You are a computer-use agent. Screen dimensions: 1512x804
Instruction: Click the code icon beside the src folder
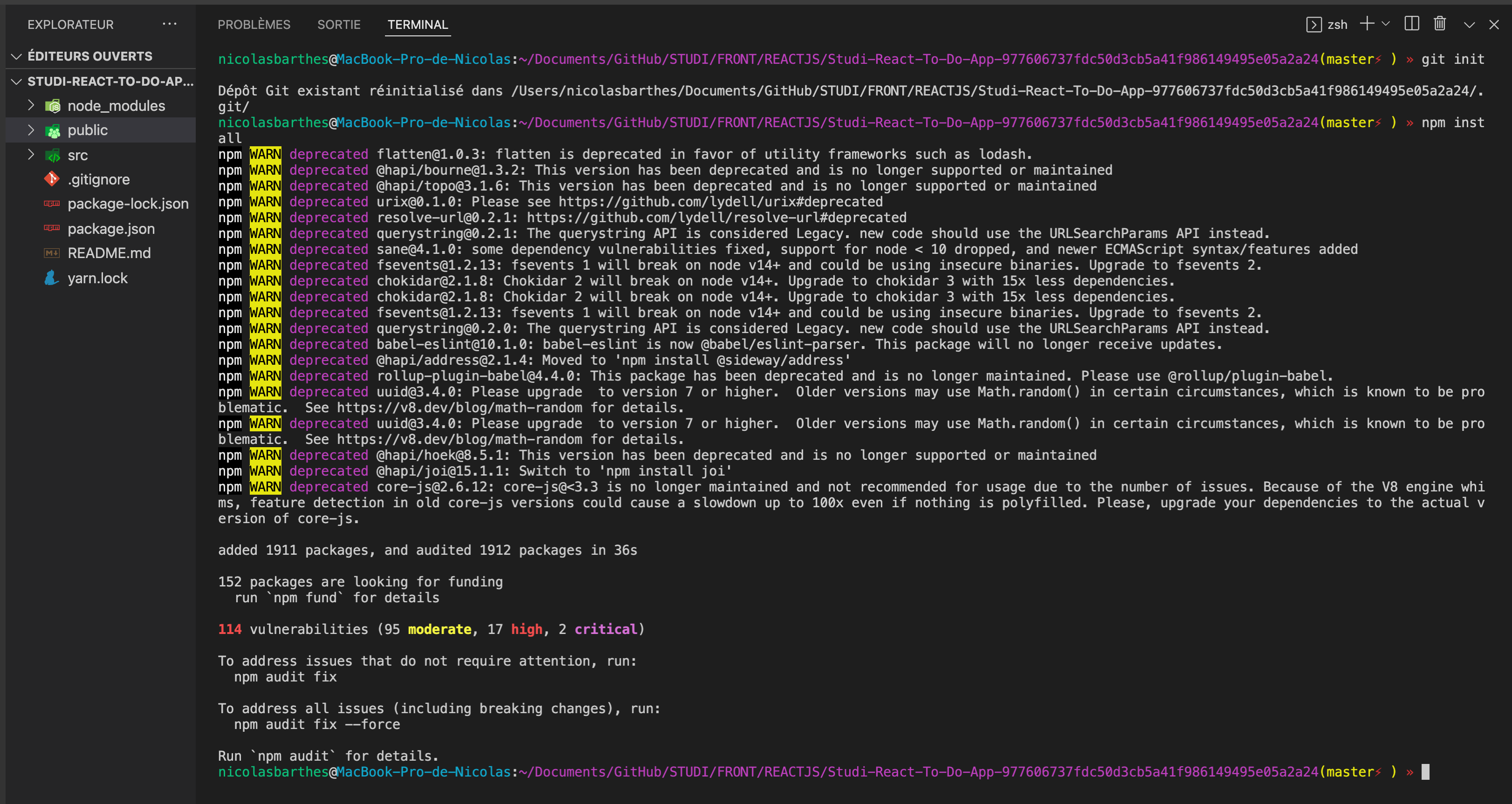(x=52, y=155)
